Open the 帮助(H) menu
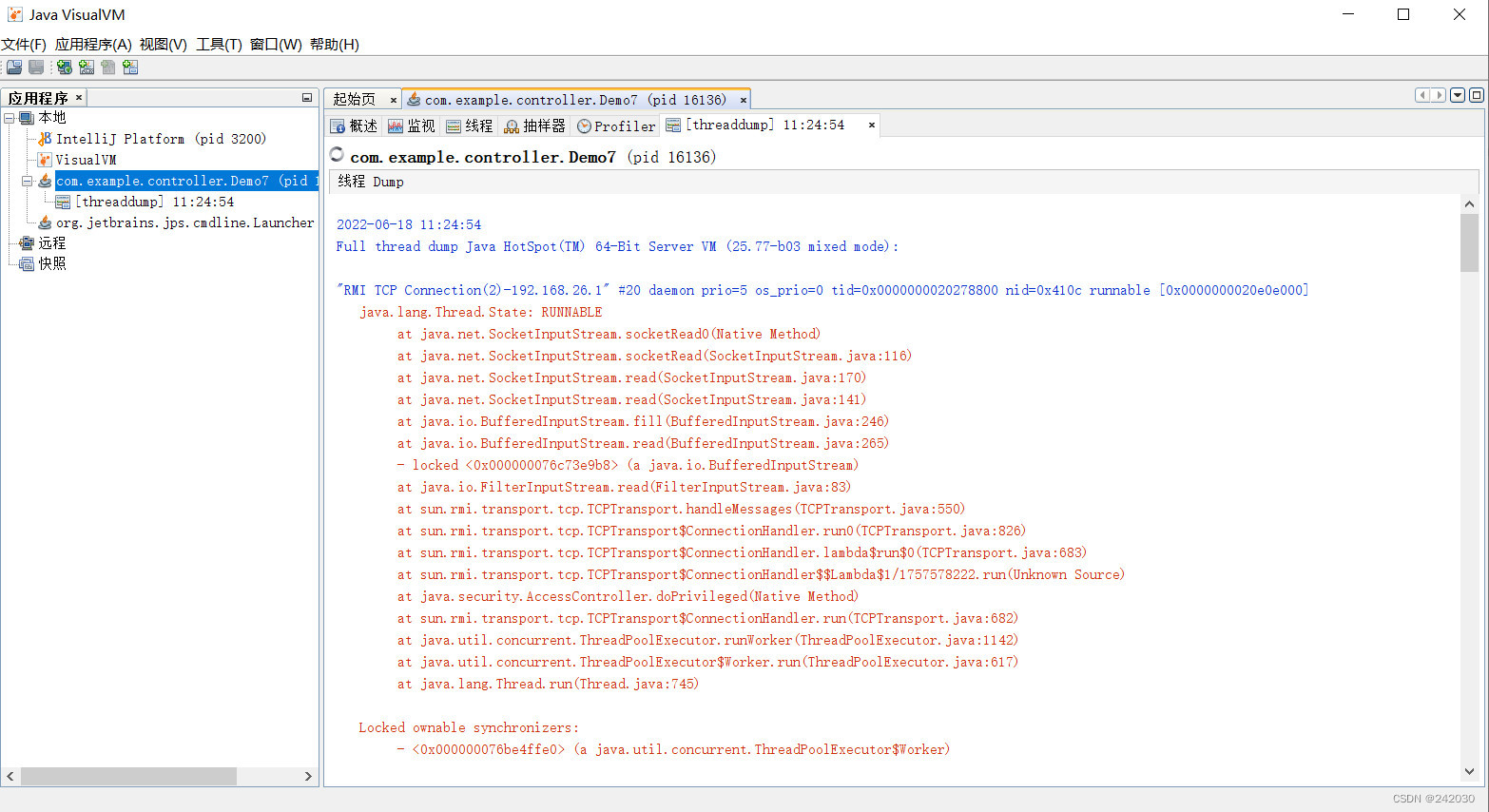 [335, 45]
